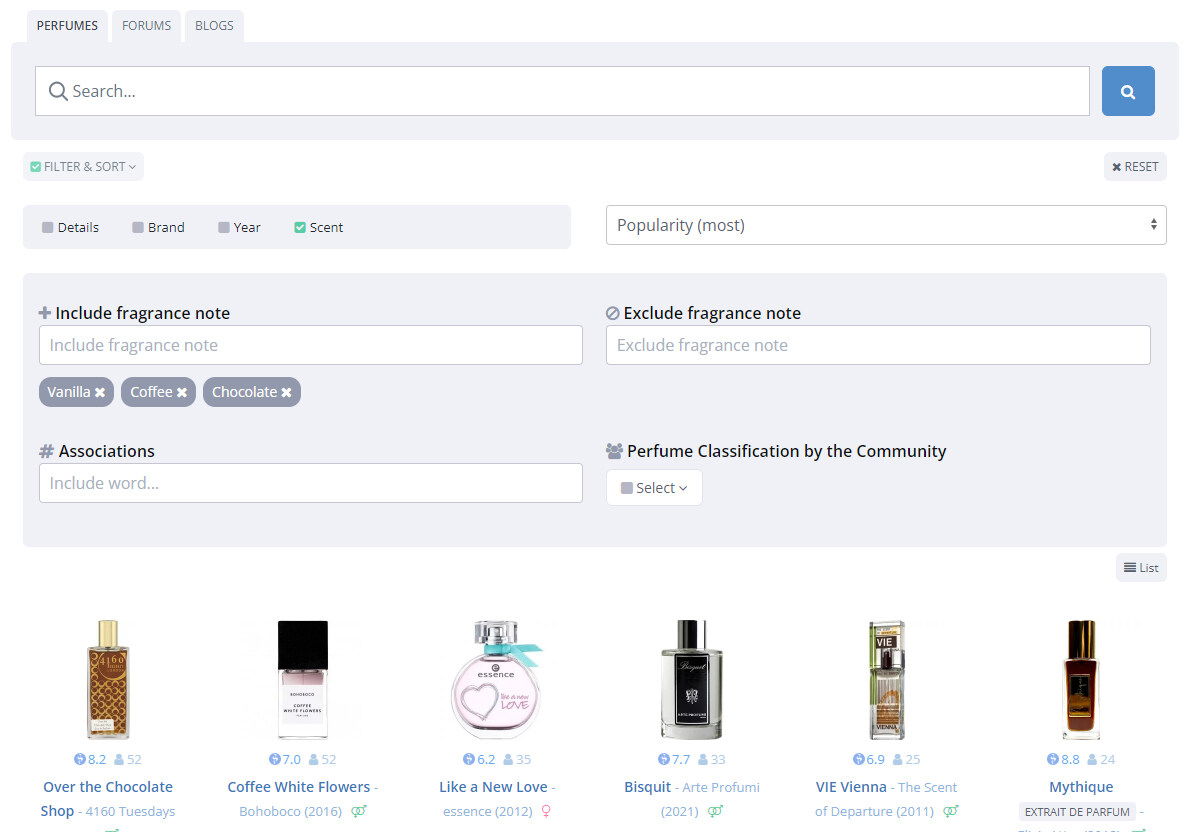Toggle the Details filter checkbox
Screen dimensions: 1190x832
click(48, 227)
